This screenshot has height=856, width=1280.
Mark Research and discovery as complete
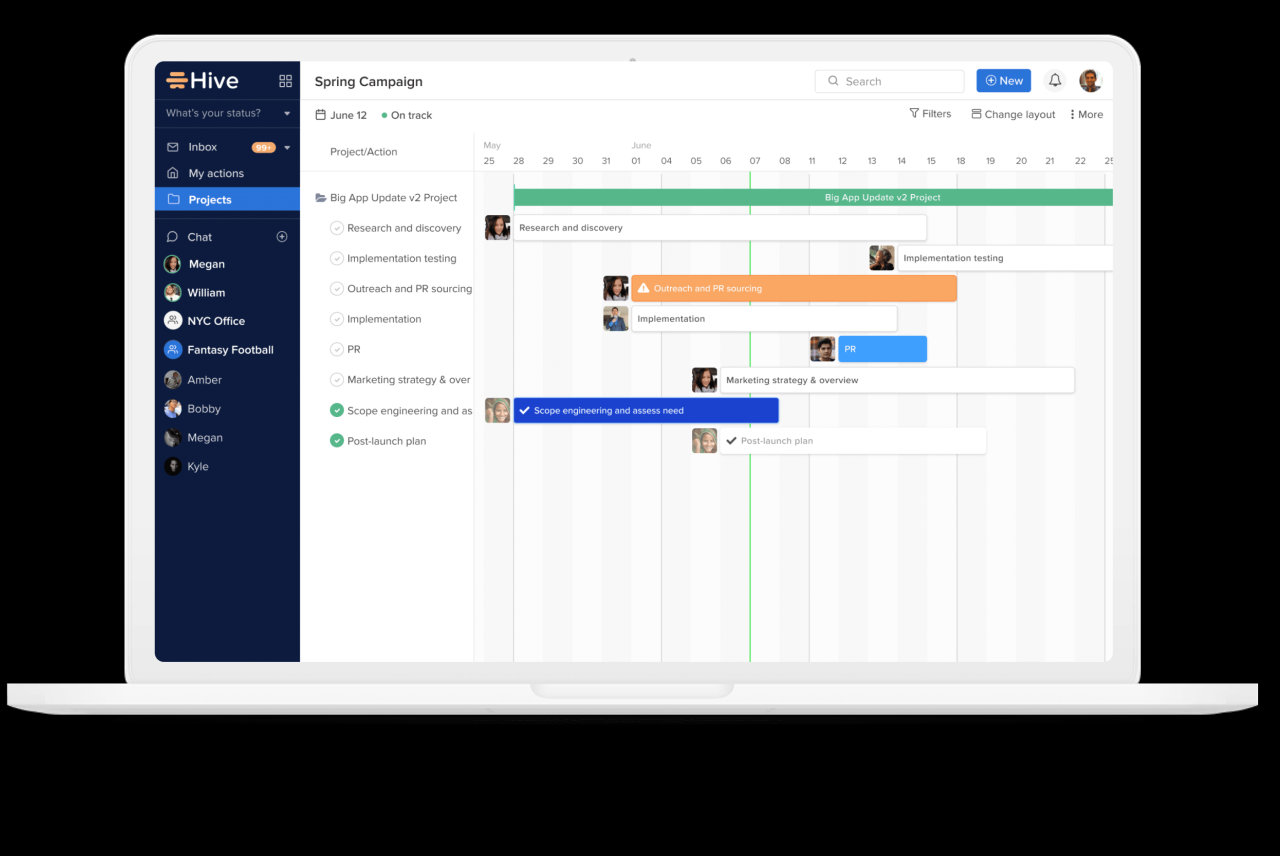[x=337, y=228]
